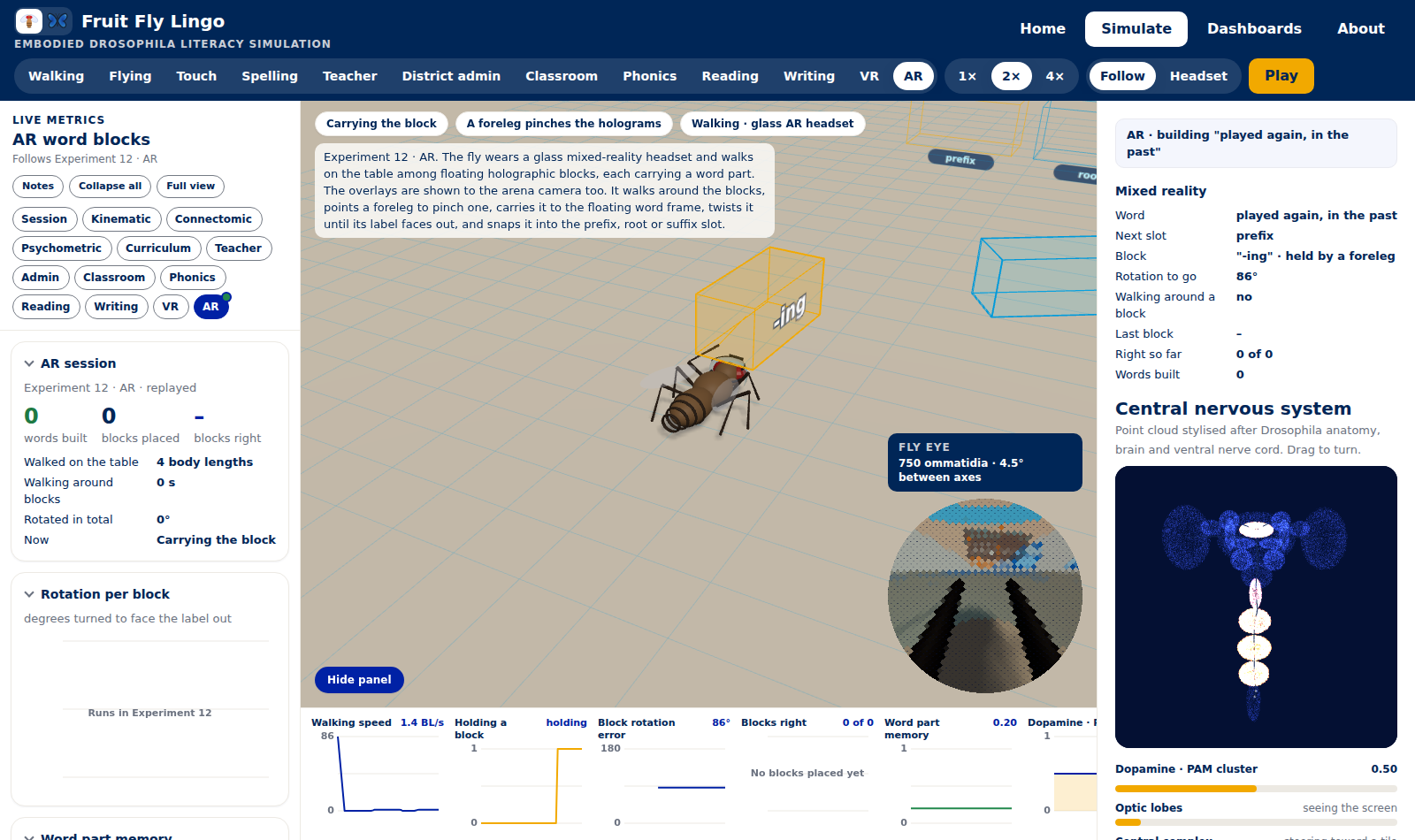Click the Blocks right chart area
The height and width of the screenshot is (840, 1415).
[807, 769]
